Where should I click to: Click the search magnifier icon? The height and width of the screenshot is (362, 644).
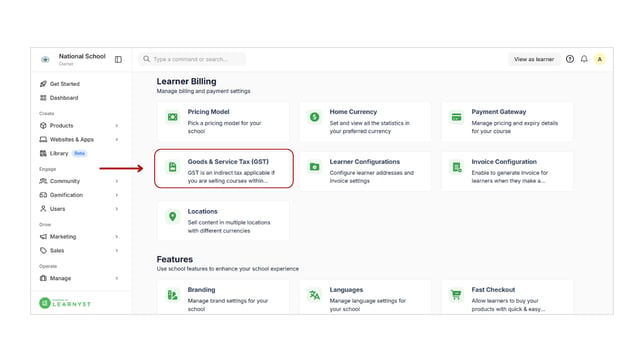pyautogui.click(x=146, y=59)
